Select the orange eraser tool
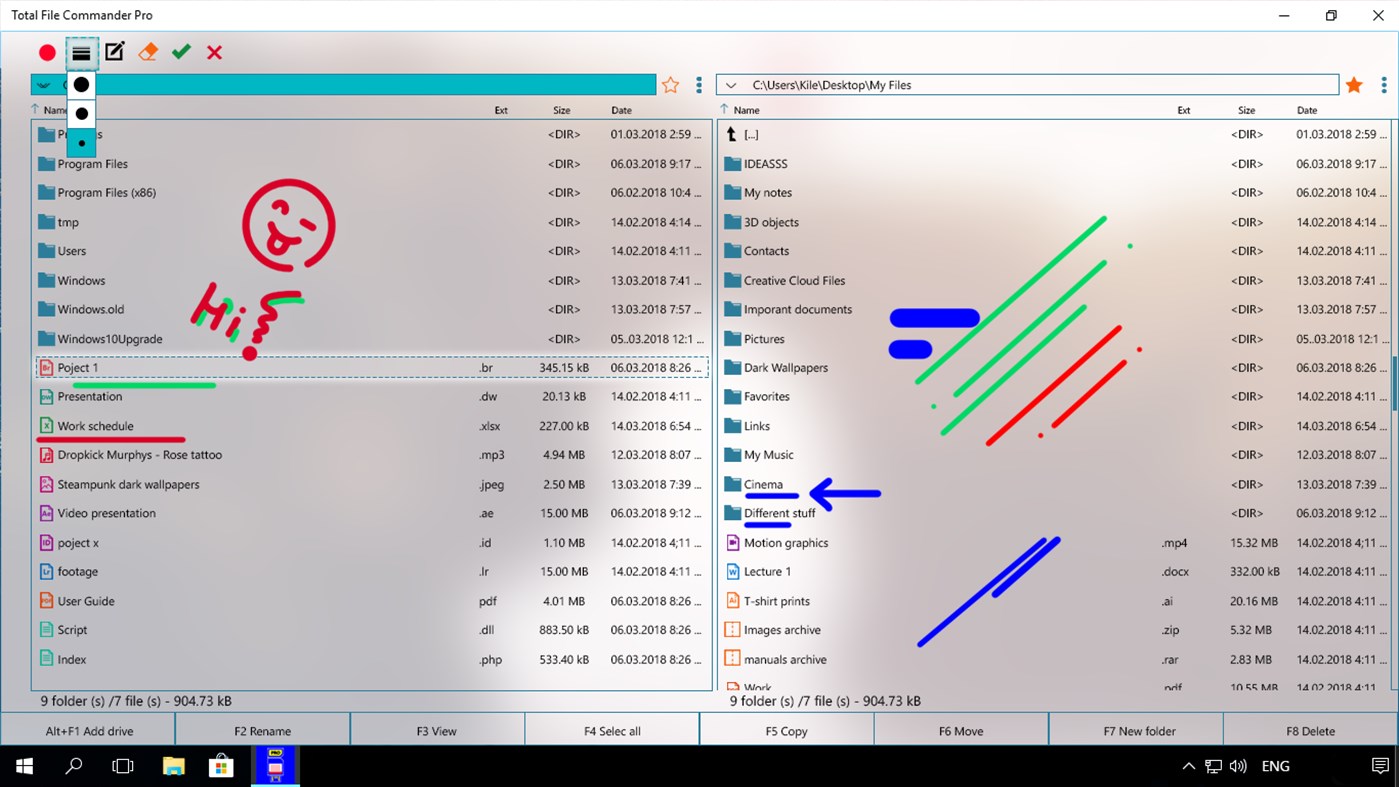Image resolution: width=1399 pixels, height=787 pixels. (x=147, y=51)
